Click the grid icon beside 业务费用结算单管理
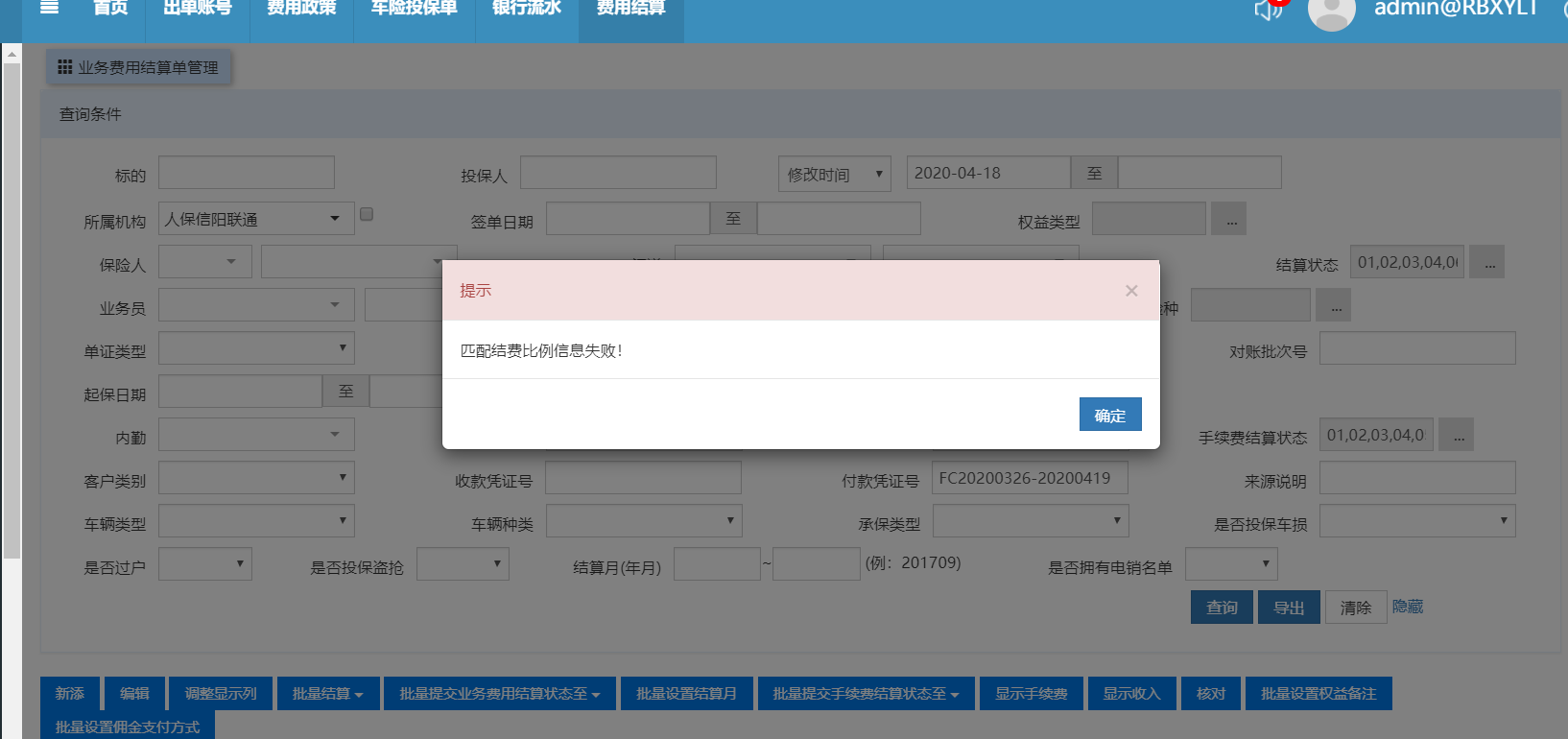This screenshot has height=739, width=1568. point(65,67)
